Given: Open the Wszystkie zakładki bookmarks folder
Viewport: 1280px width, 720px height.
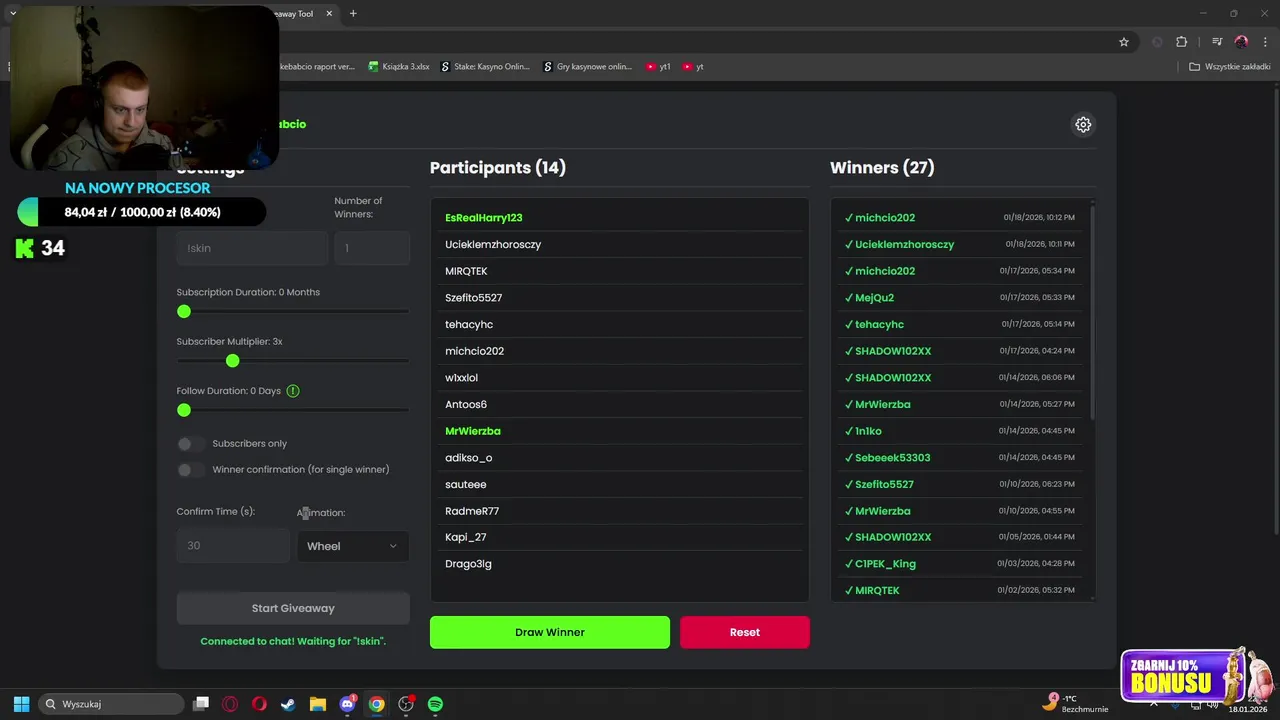Looking at the screenshot, I should coord(1230,67).
